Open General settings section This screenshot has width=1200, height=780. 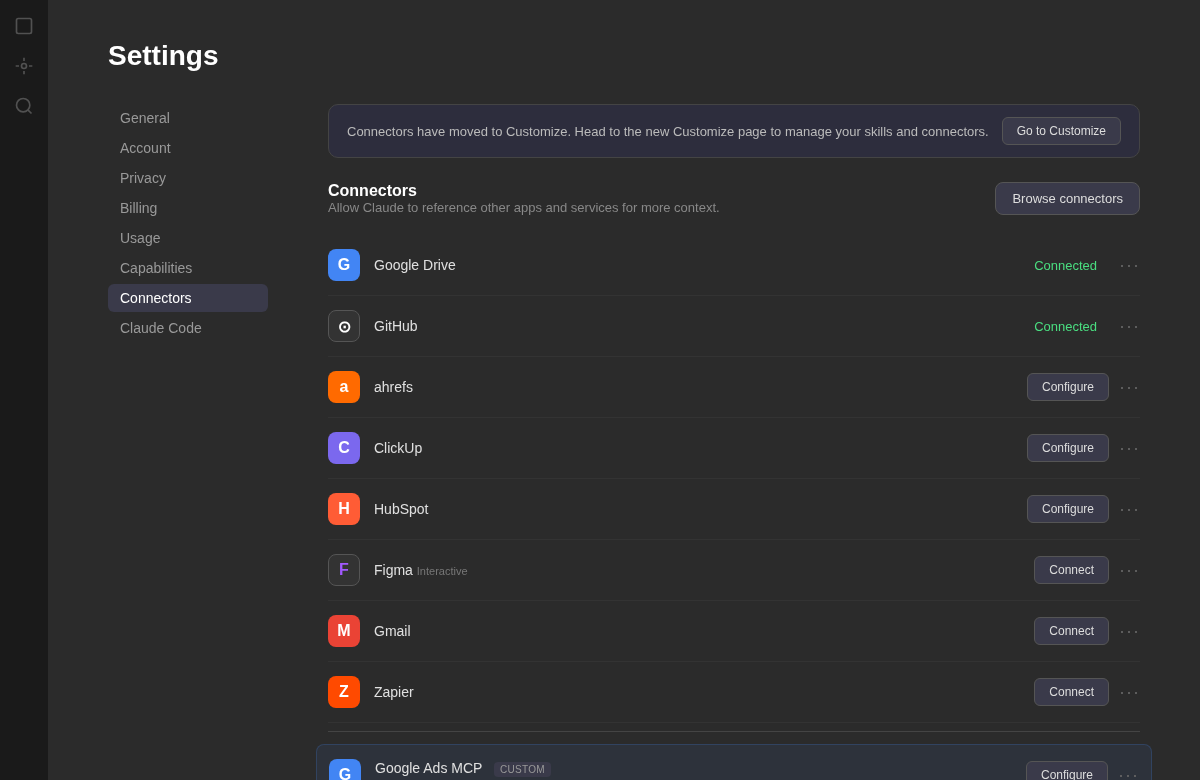pos(188,118)
